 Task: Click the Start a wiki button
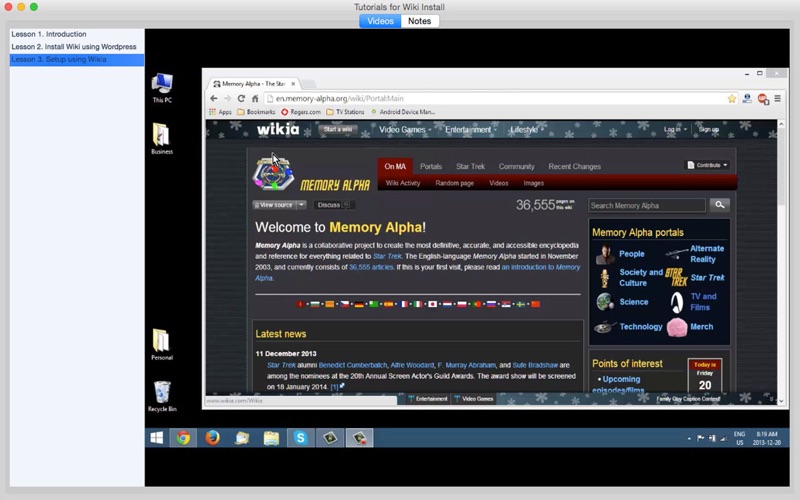[338, 130]
